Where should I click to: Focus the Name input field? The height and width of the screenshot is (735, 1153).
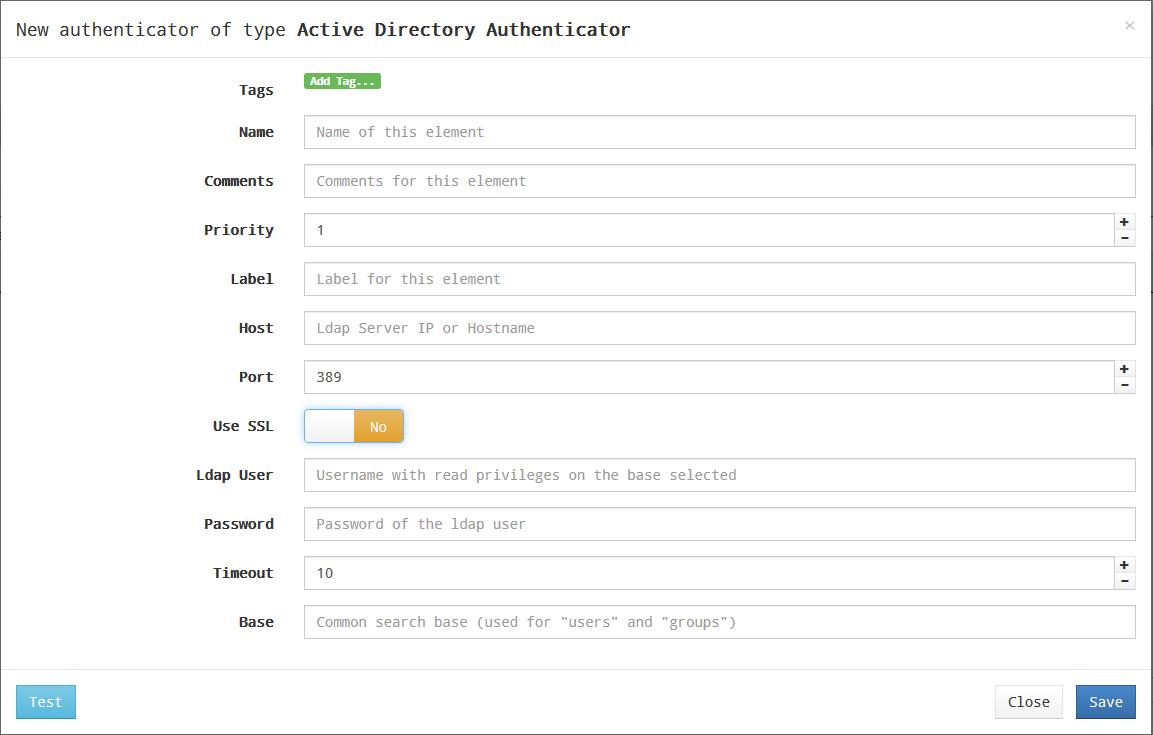719,132
